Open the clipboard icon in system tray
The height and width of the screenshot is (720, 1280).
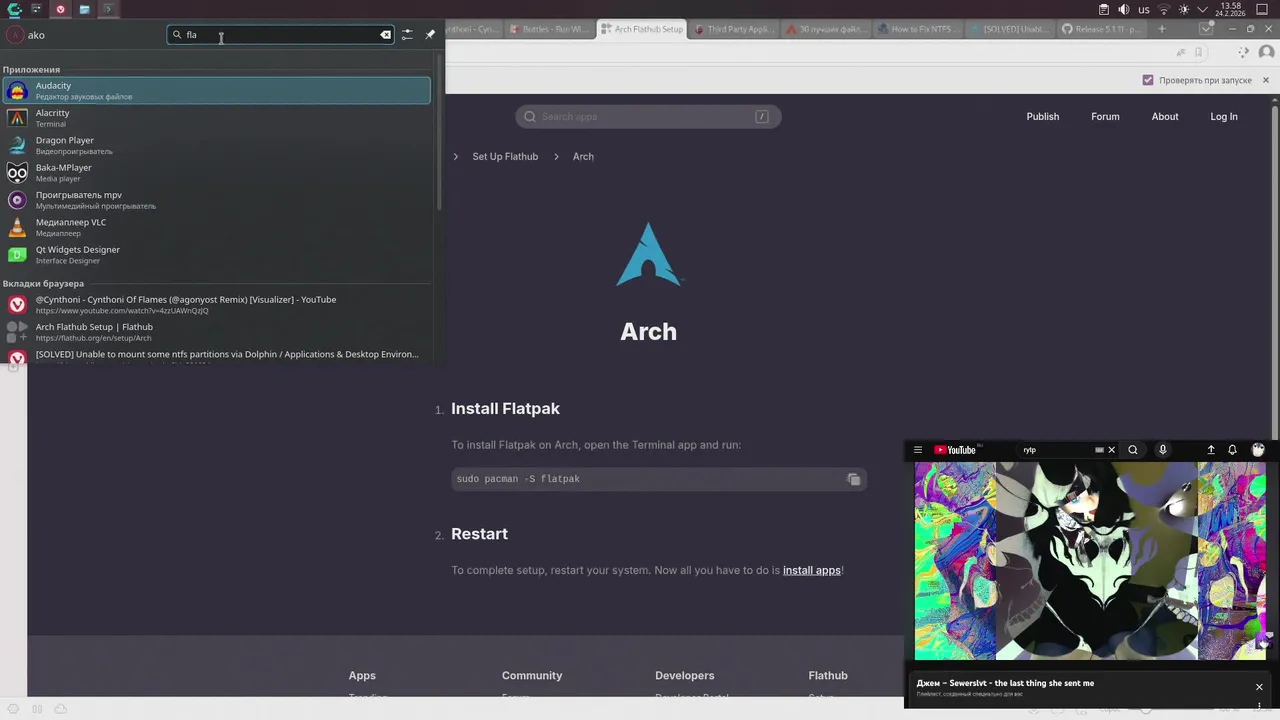click(x=1104, y=9)
